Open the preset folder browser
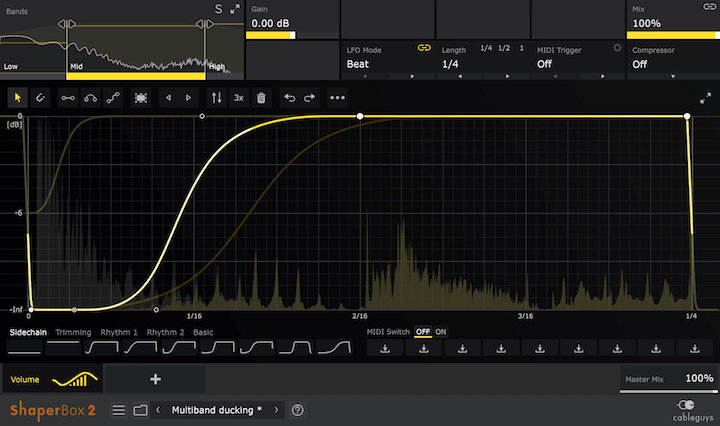720x426 pixels. coord(141,410)
